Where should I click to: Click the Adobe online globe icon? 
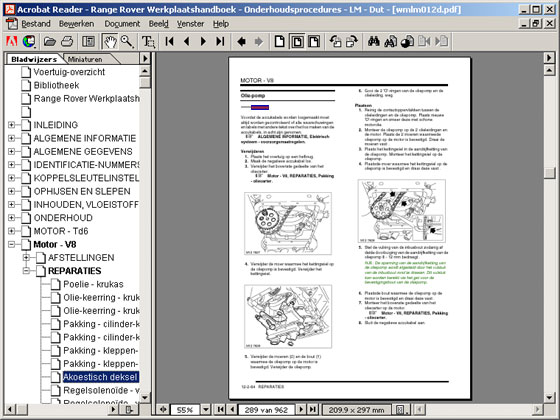click(x=29, y=41)
